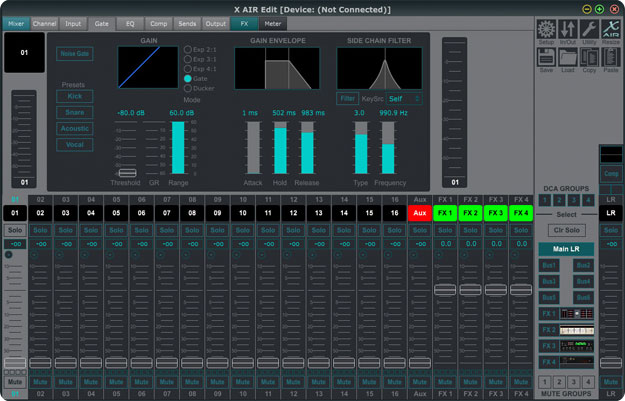Screen dimensions: 625x401
Task: Select the Bus4 send button
Action: click(x=583, y=281)
